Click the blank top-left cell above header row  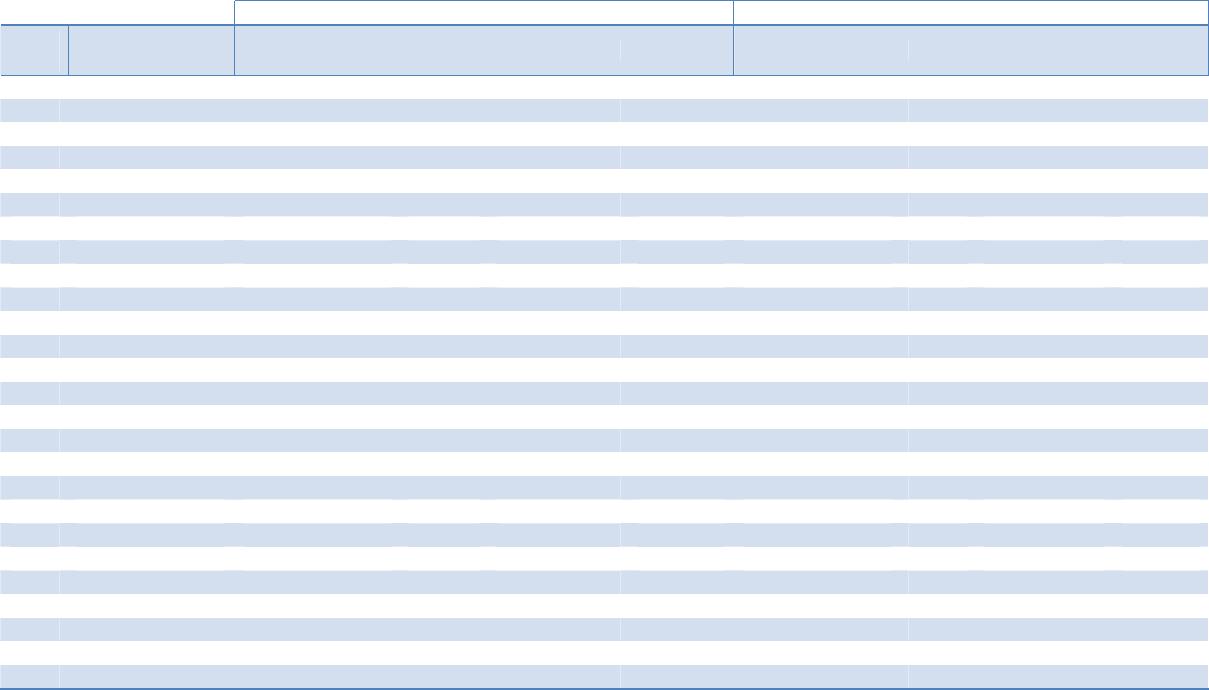117,12
